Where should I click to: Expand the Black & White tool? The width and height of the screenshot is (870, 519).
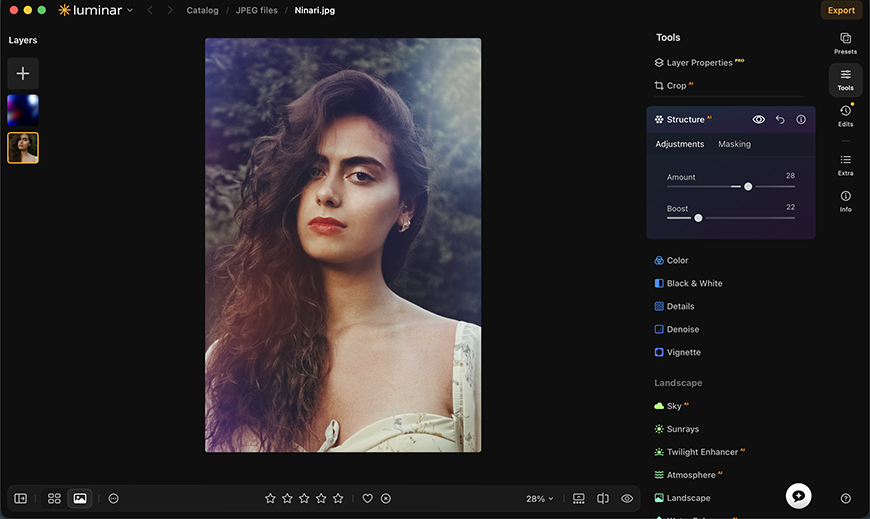[688, 283]
